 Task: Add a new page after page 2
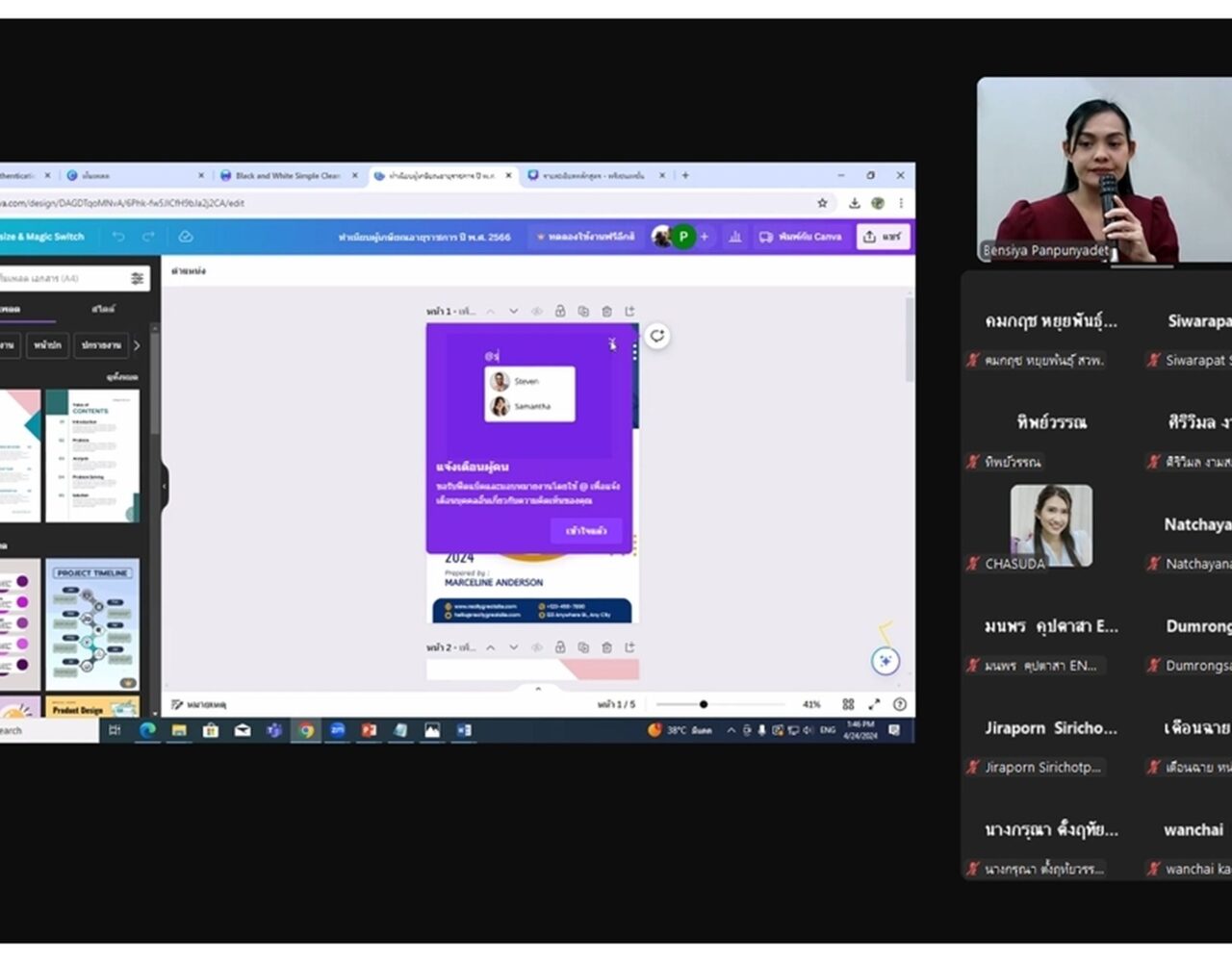[630, 647]
